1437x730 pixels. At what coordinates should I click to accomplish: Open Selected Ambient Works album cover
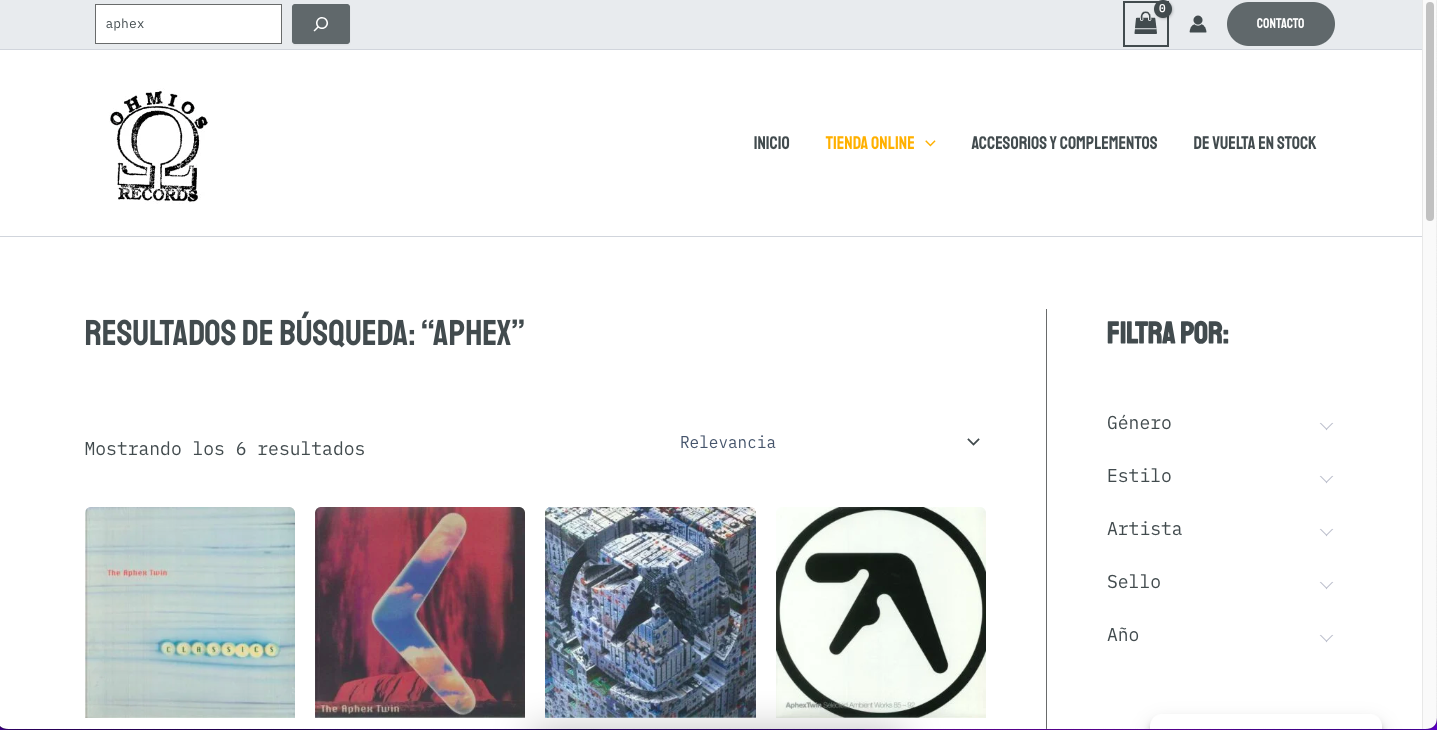pos(881,612)
